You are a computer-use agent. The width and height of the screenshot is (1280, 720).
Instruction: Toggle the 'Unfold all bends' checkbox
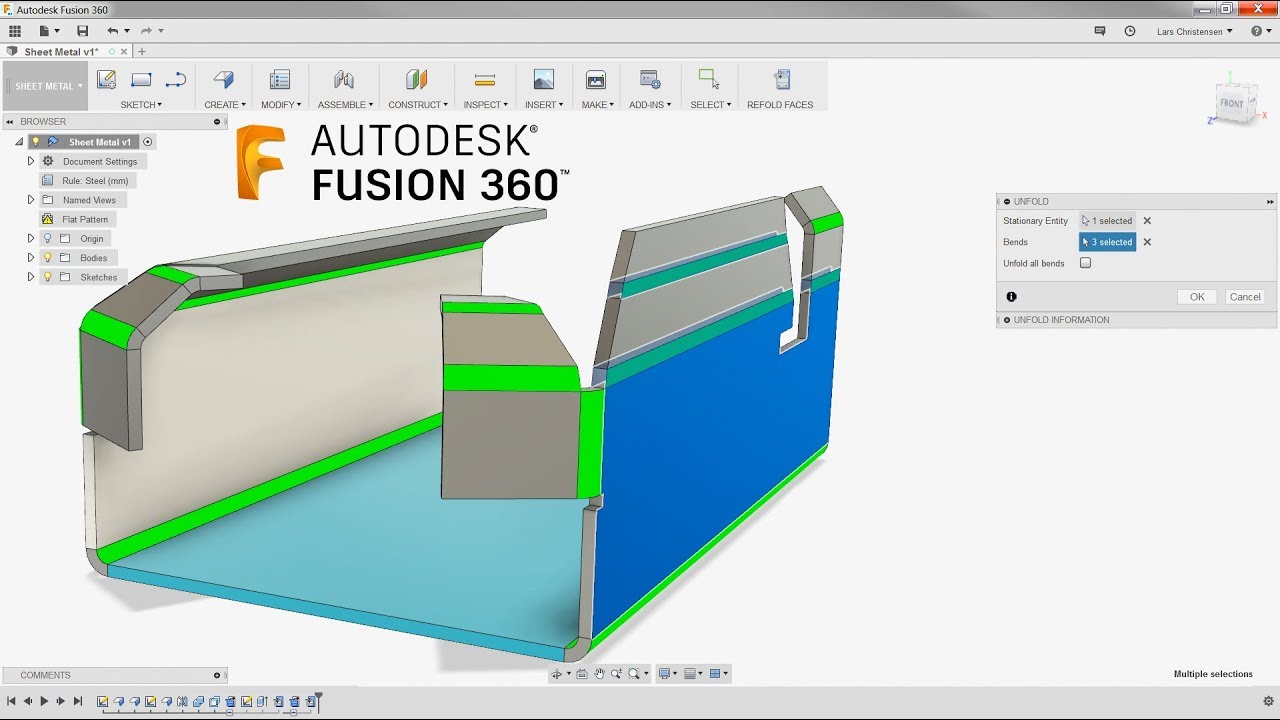1085,263
